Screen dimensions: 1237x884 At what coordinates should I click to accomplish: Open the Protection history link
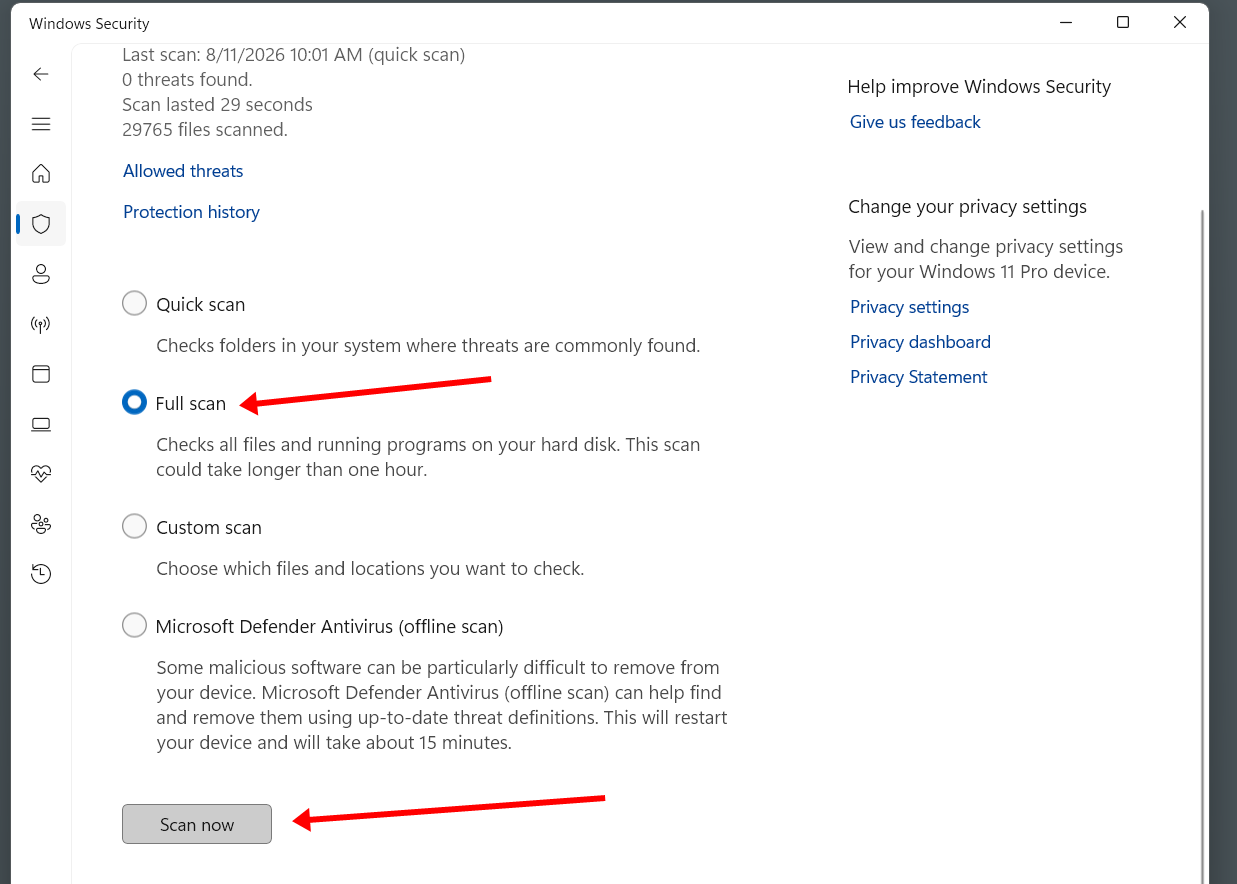[191, 212]
